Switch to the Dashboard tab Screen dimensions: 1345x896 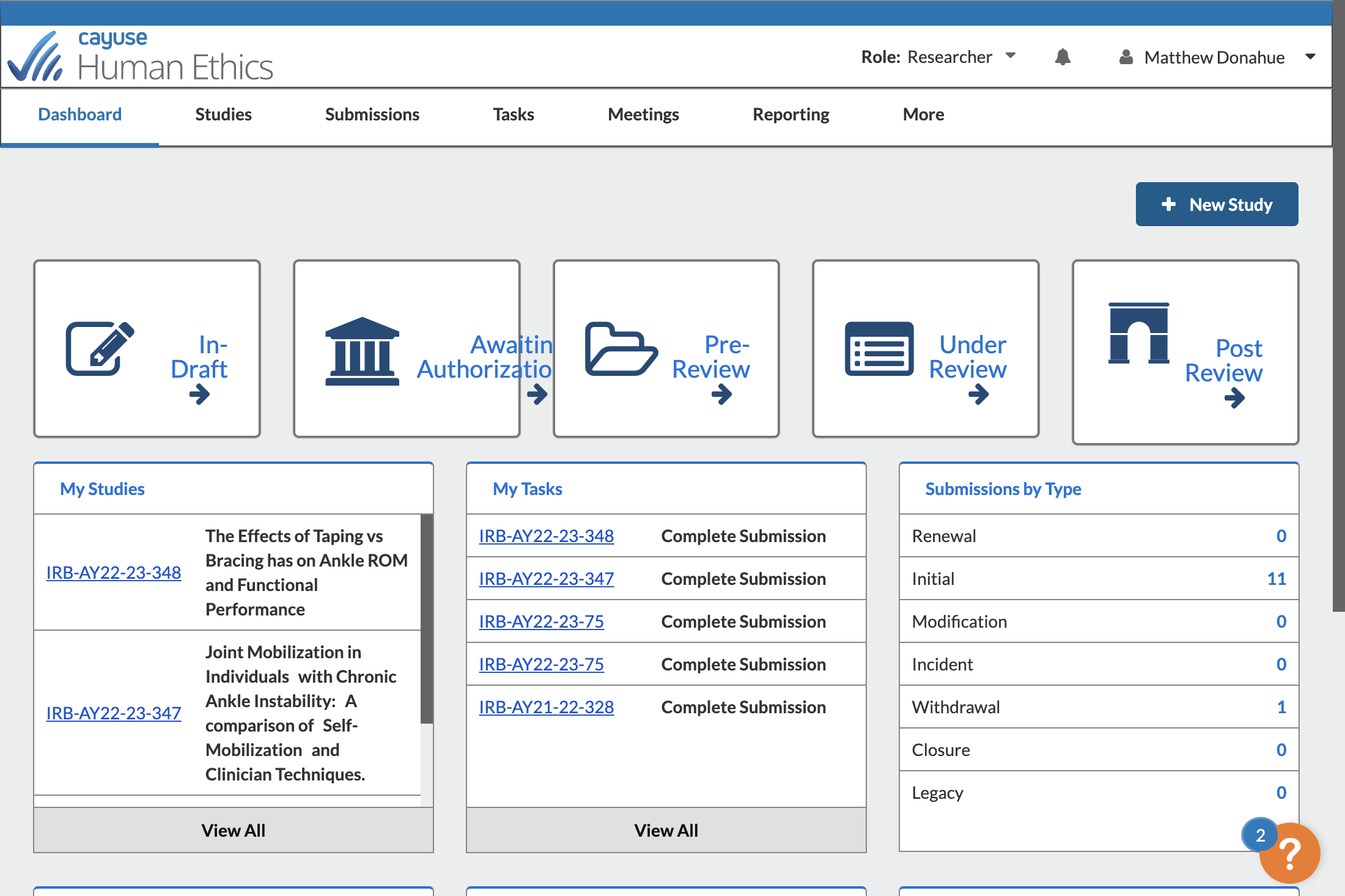(79, 114)
